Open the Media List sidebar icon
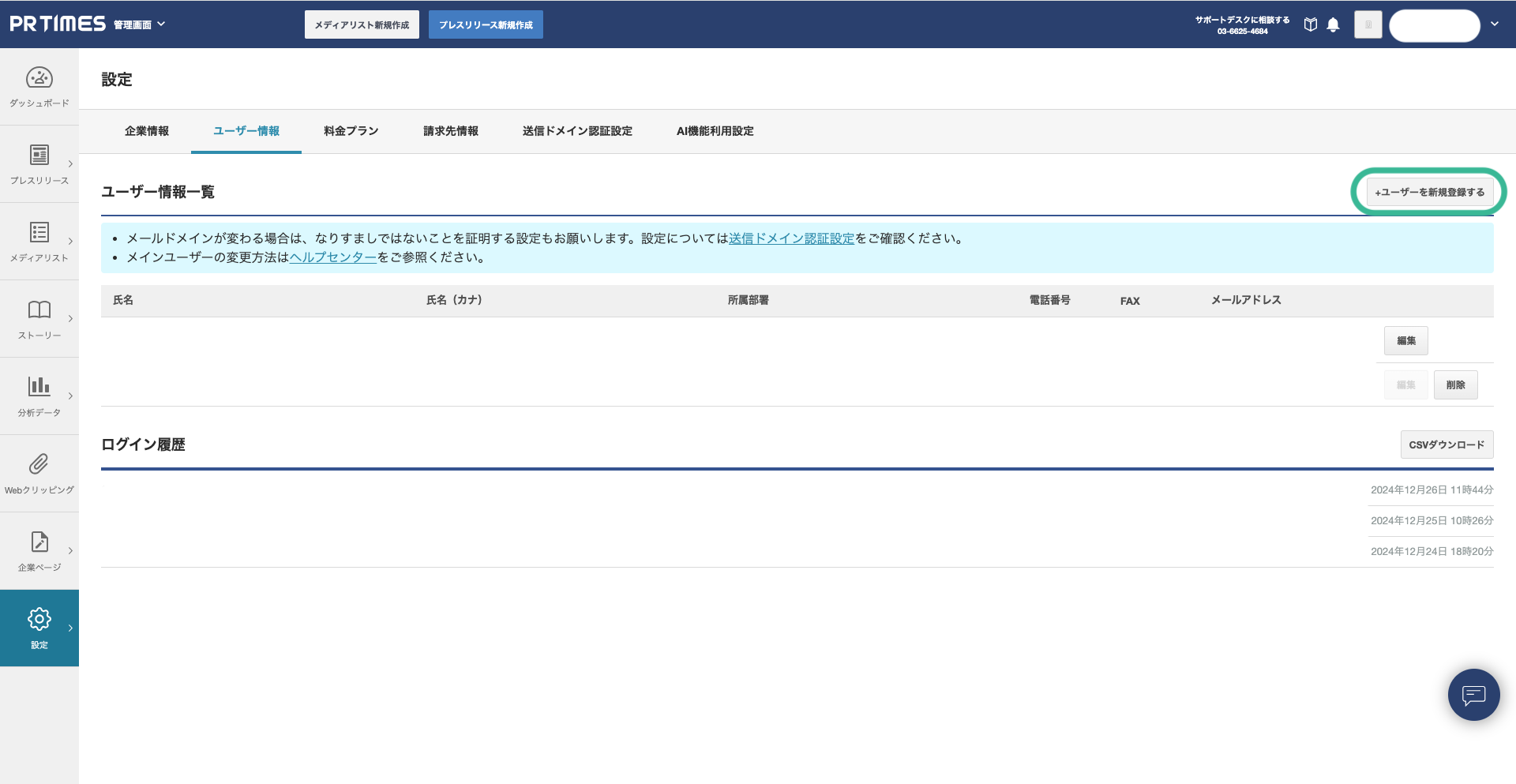The height and width of the screenshot is (784, 1516). click(x=39, y=232)
